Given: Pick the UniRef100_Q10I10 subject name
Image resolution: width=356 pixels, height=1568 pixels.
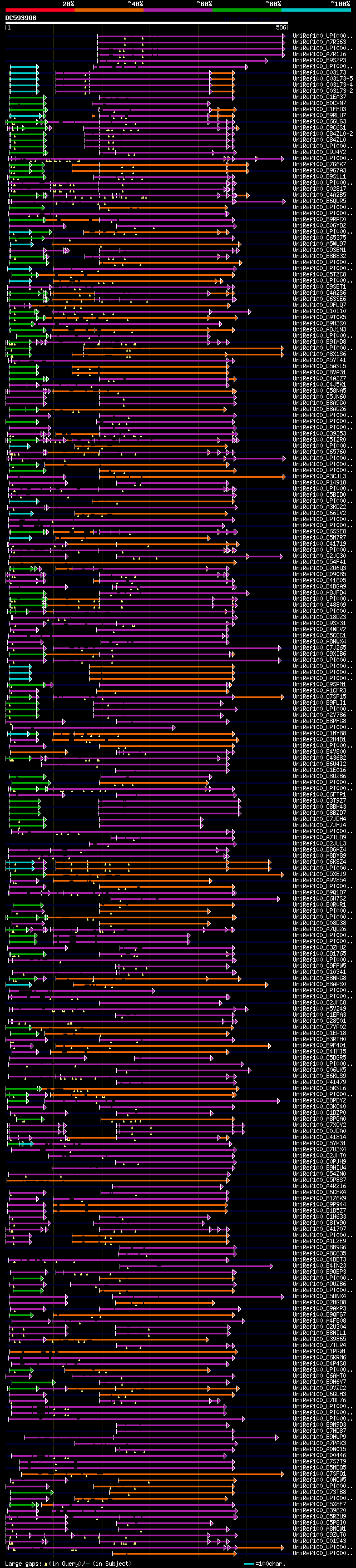Looking at the screenshot, I should [x=319, y=311].
